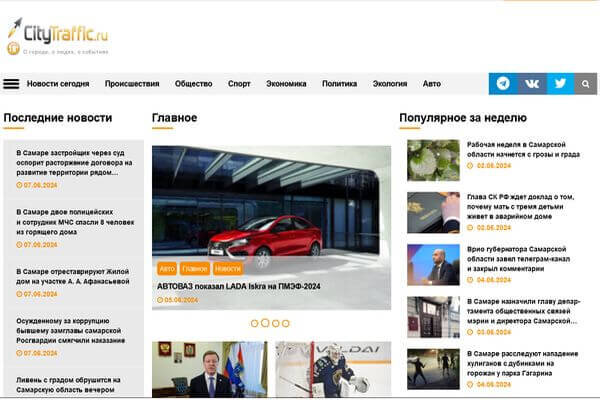Viewport: 600px width, 400px height.
Task: Open the Экономика section
Action: (286, 84)
